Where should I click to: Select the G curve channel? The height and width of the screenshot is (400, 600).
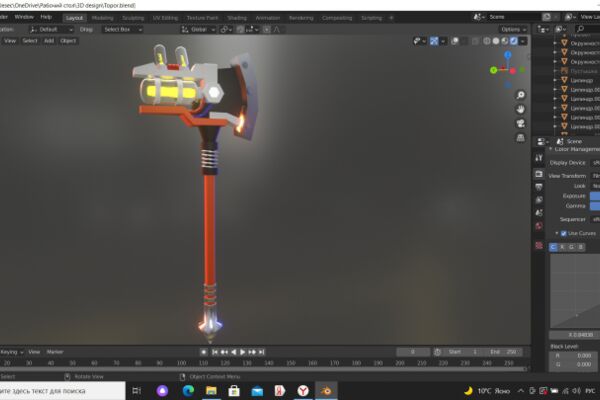pos(571,247)
